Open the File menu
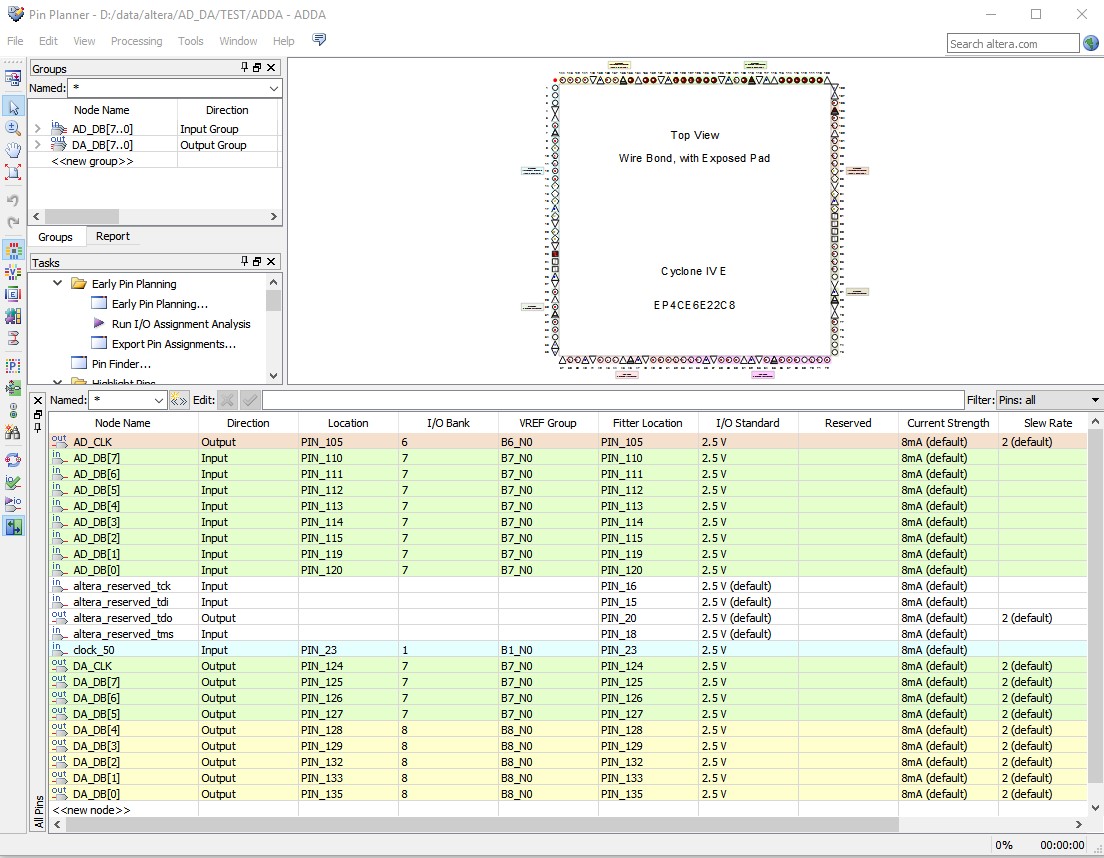The image size is (1104, 858). (15, 41)
